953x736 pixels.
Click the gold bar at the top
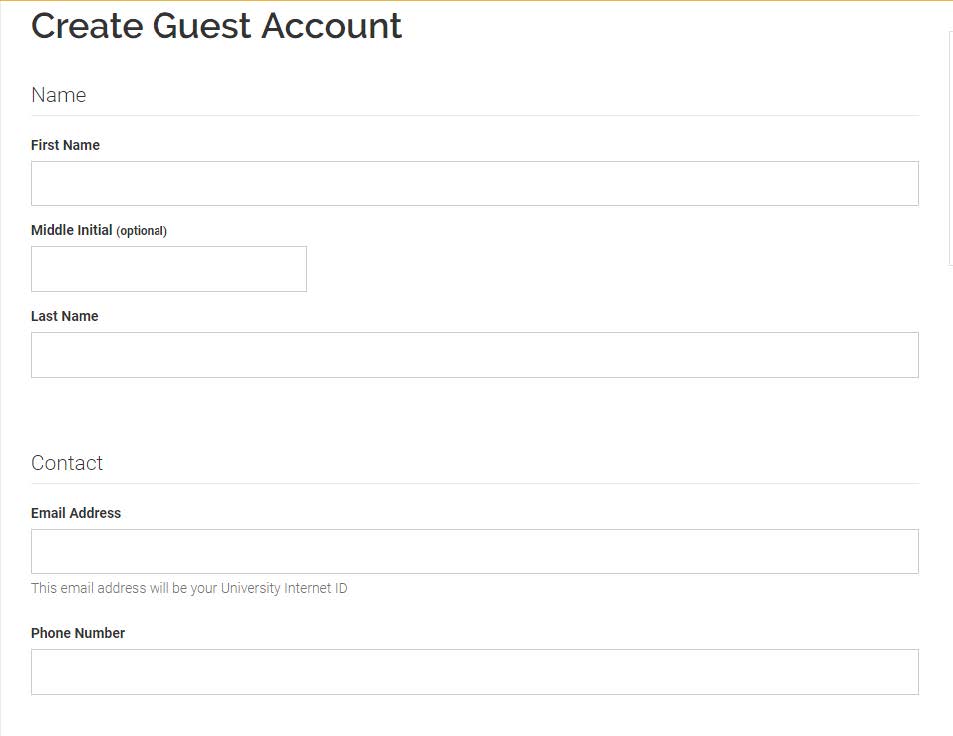(476, 2)
